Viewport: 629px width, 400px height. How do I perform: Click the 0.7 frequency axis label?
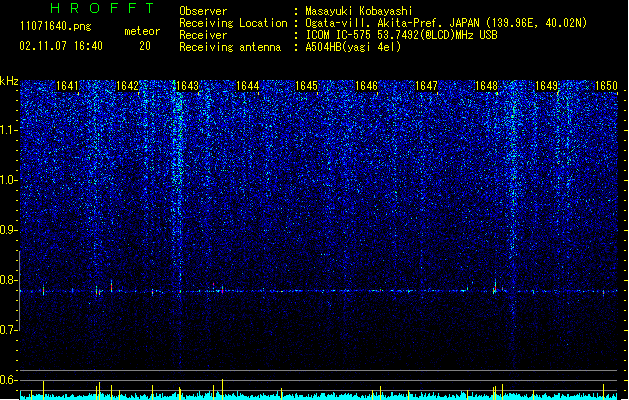click(8, 330)
